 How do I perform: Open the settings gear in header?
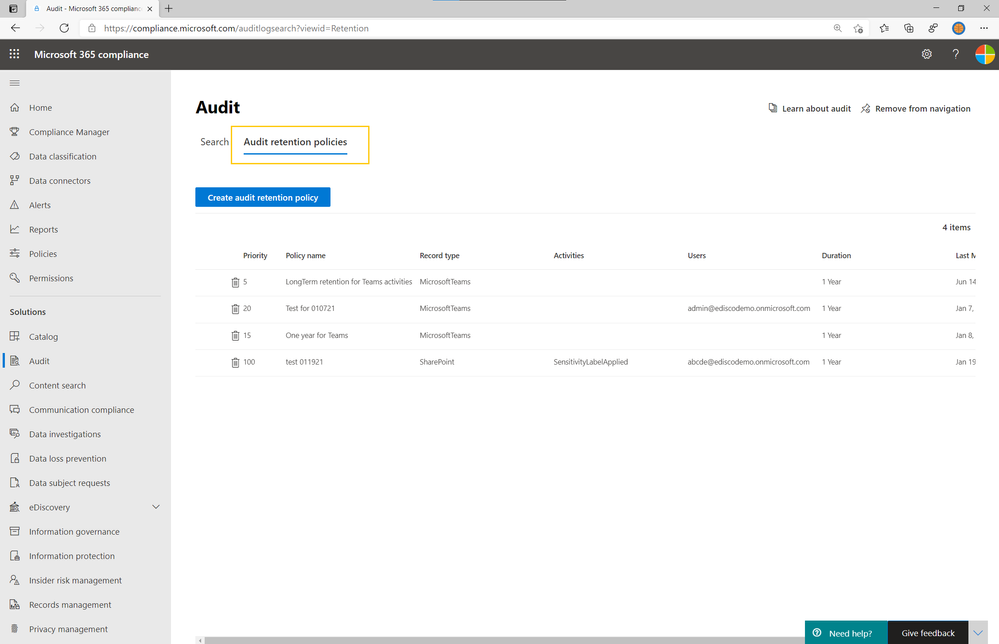[926, 54]
